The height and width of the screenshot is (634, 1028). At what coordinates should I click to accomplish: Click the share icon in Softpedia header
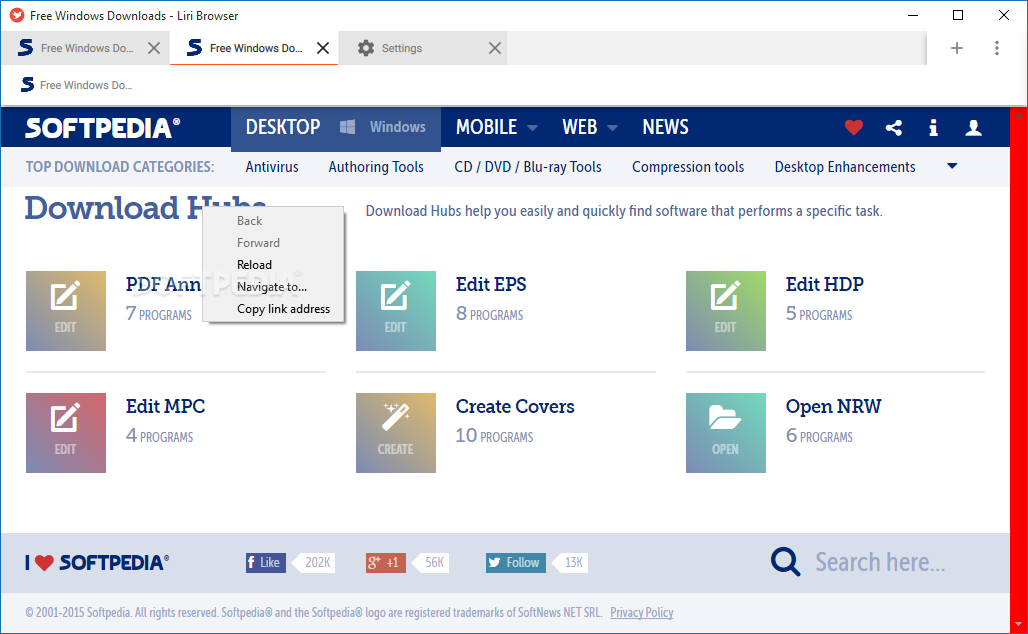pyautogui.click(x=894, y=127)
